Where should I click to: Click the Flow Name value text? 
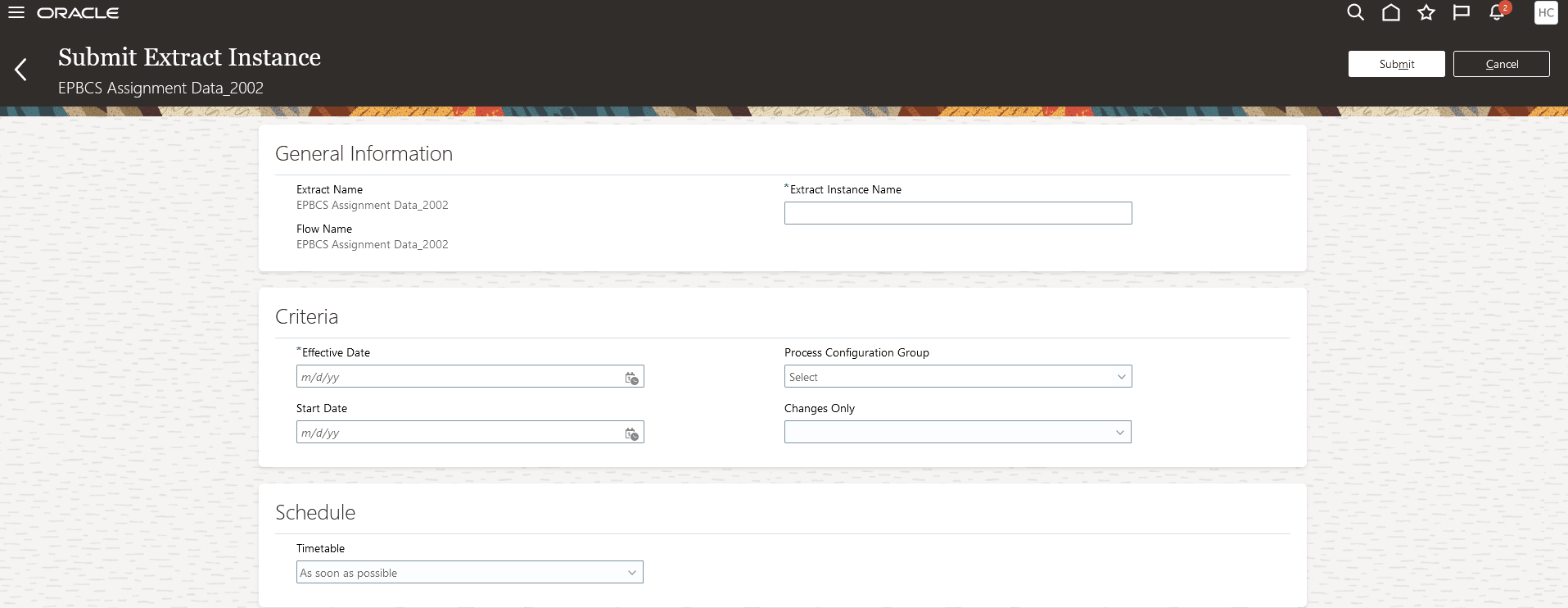point(373,244)
